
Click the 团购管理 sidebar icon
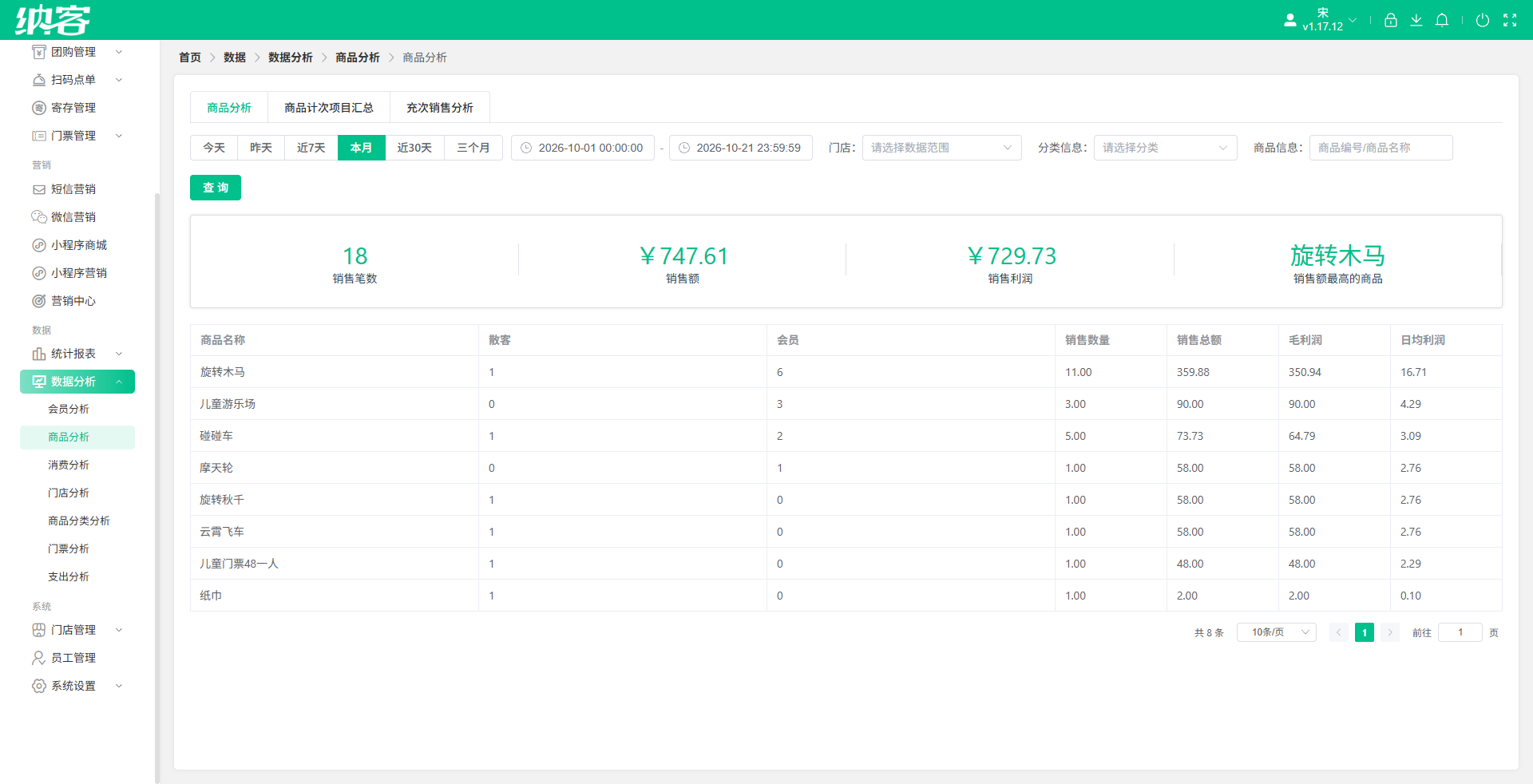tap(38, 52)
